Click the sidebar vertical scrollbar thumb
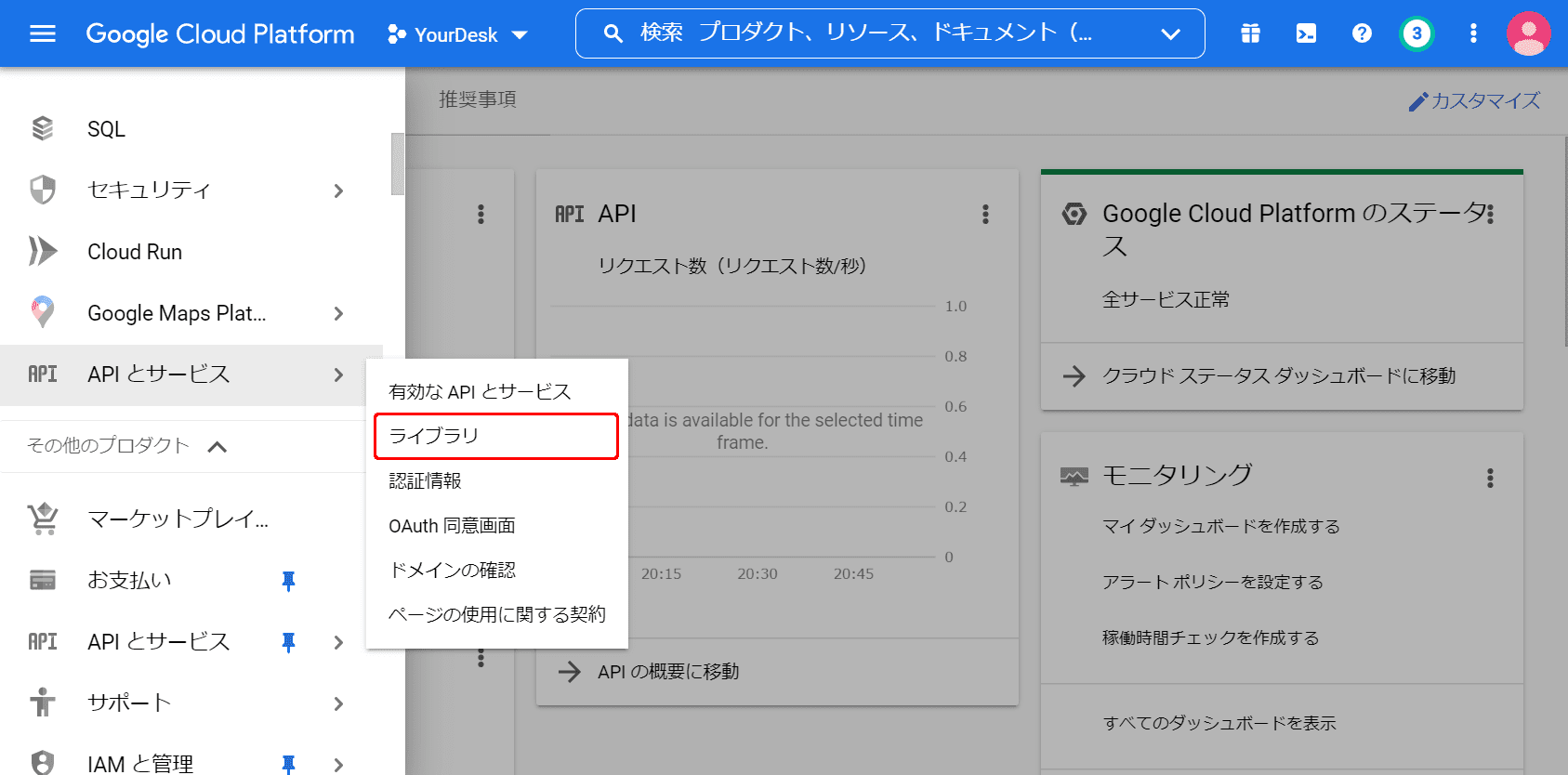Screen dimensions: 1568x775 coord(398,164)
